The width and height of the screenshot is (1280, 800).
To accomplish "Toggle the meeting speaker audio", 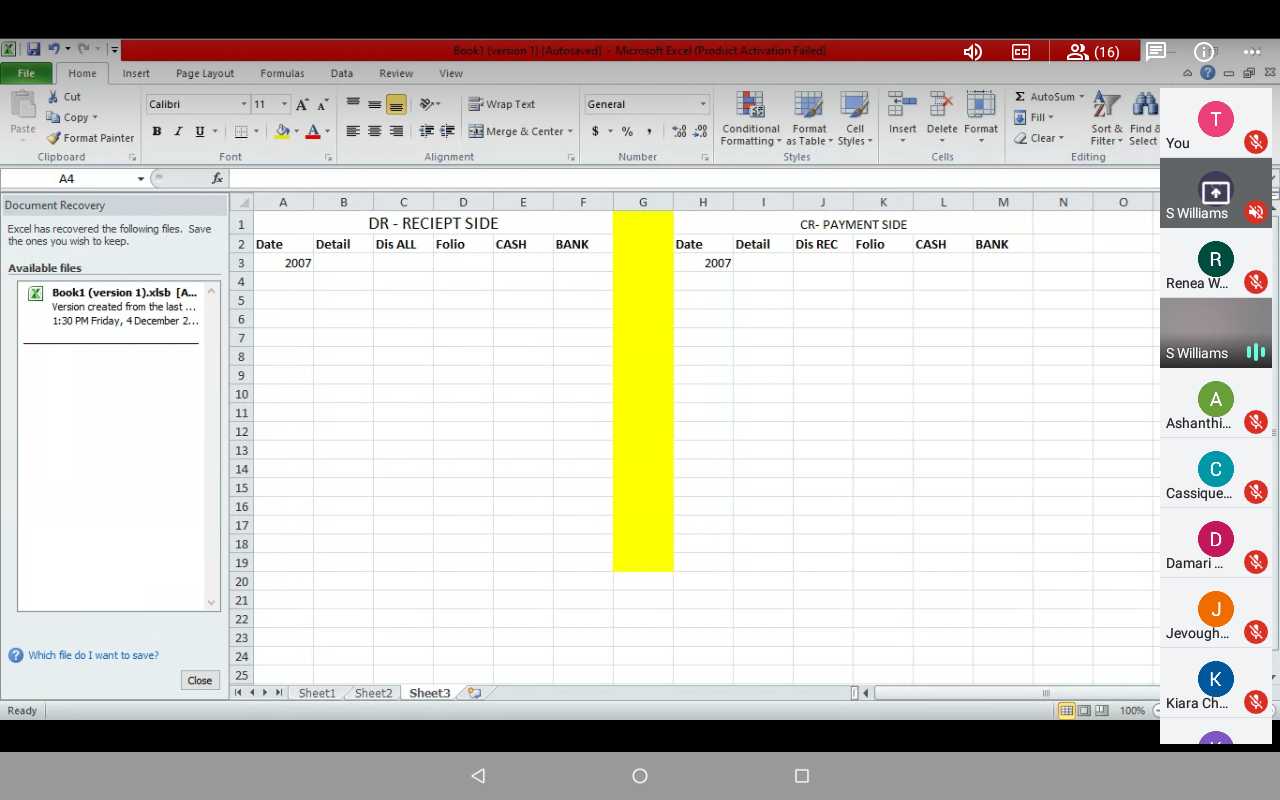I will [972, 52].
